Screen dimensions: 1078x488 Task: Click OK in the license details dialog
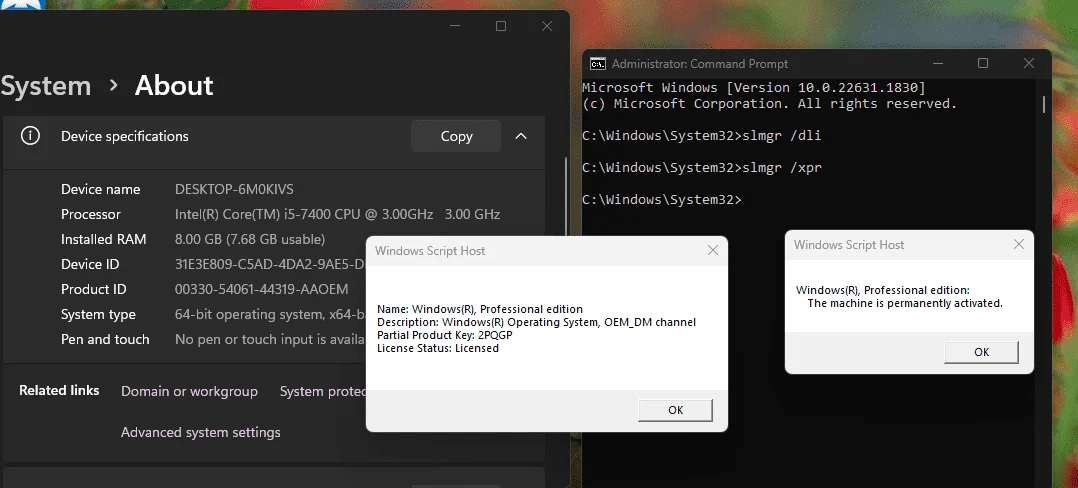(x=675, y=410)
